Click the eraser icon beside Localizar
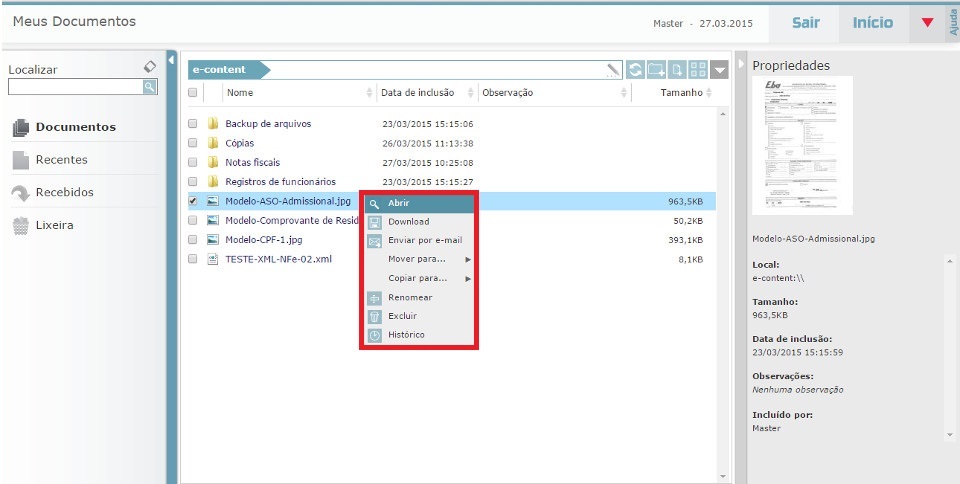The width and height of the screenshot is (960, 484). [149, 67]
